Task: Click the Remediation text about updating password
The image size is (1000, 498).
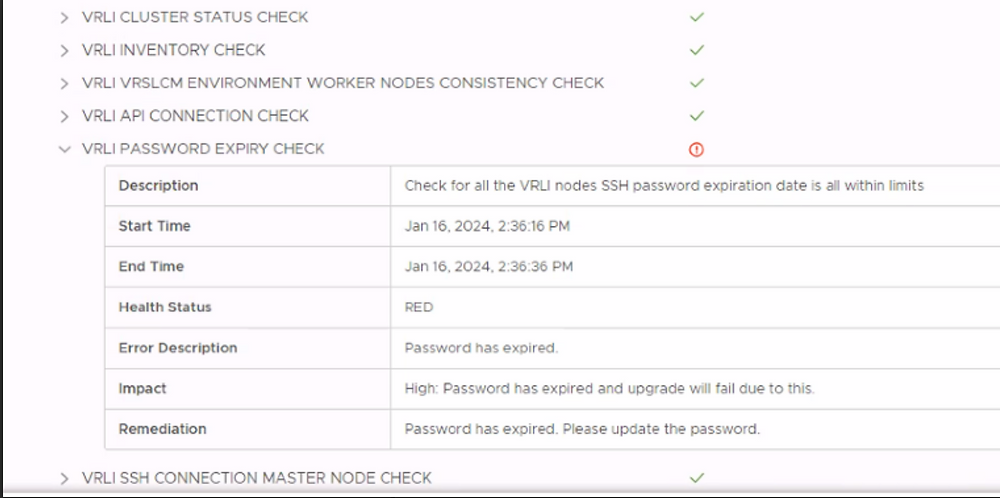Action: (582, 429)
